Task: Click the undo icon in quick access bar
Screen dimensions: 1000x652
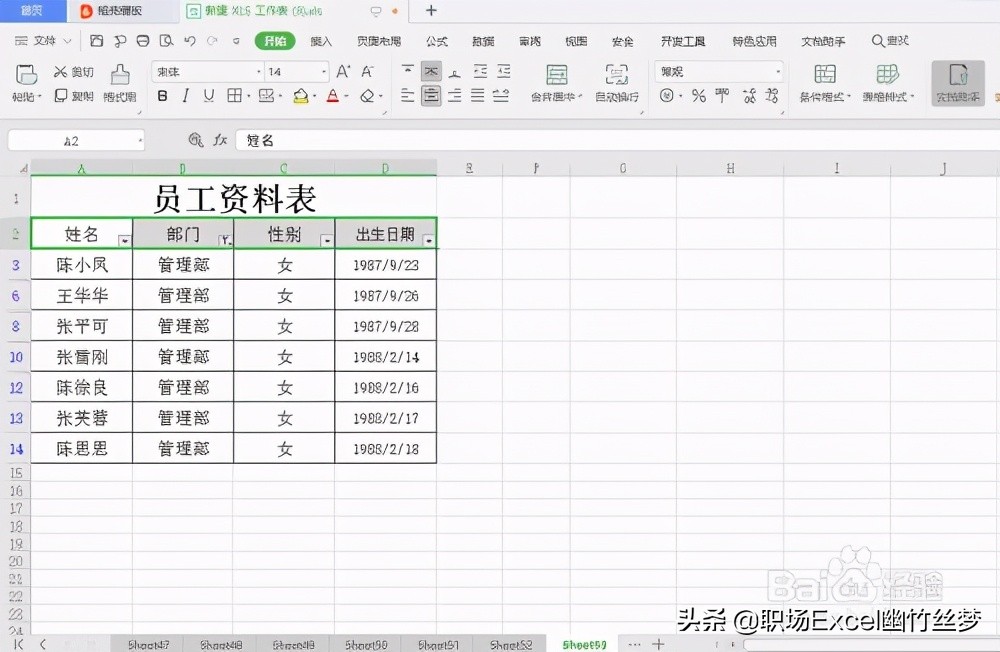Action: pyautogui.click(x=190, y=41)
